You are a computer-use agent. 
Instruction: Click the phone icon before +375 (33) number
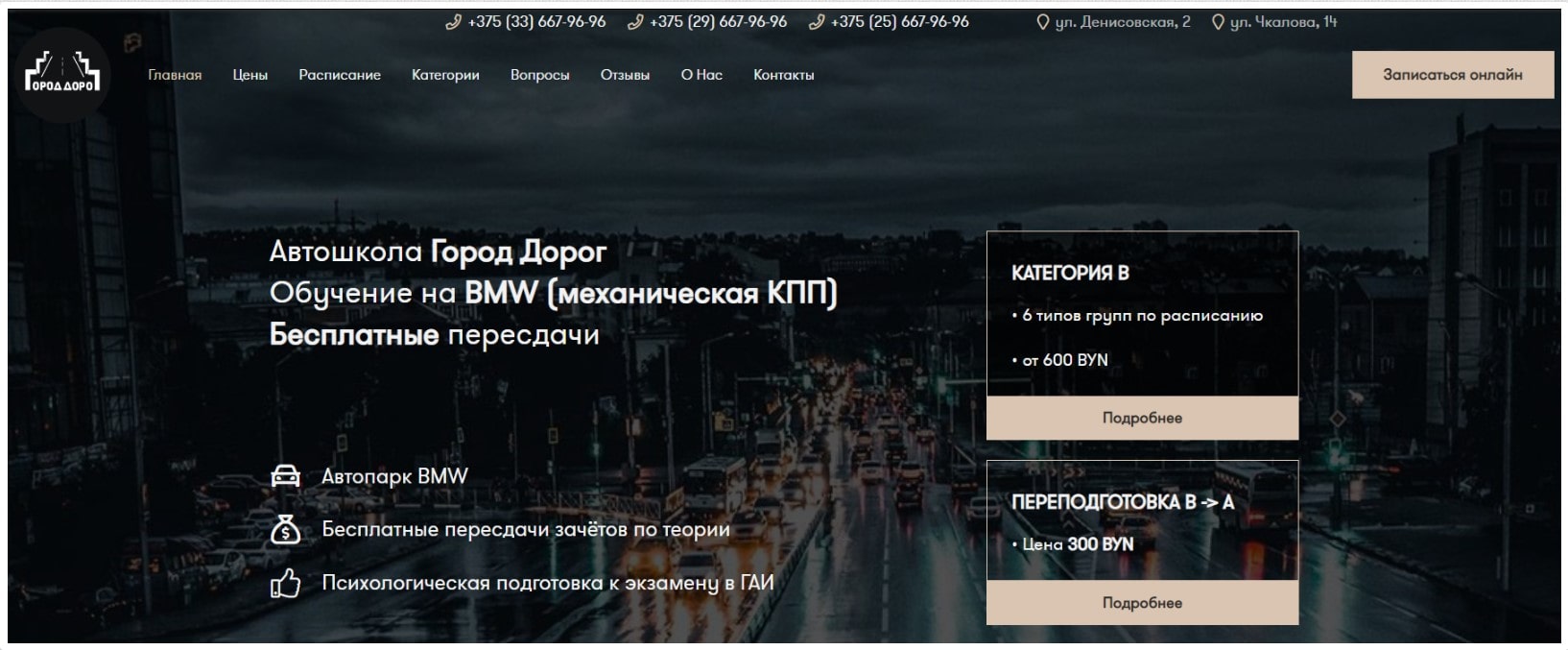[x=454, y=22]
